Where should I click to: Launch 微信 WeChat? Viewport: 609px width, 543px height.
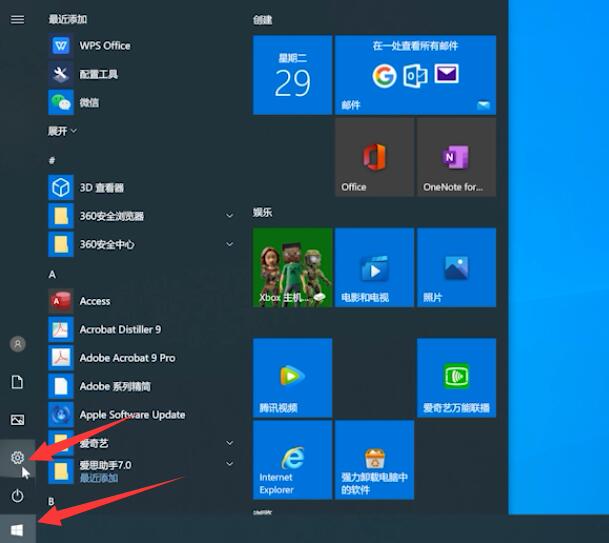point(142,103)
